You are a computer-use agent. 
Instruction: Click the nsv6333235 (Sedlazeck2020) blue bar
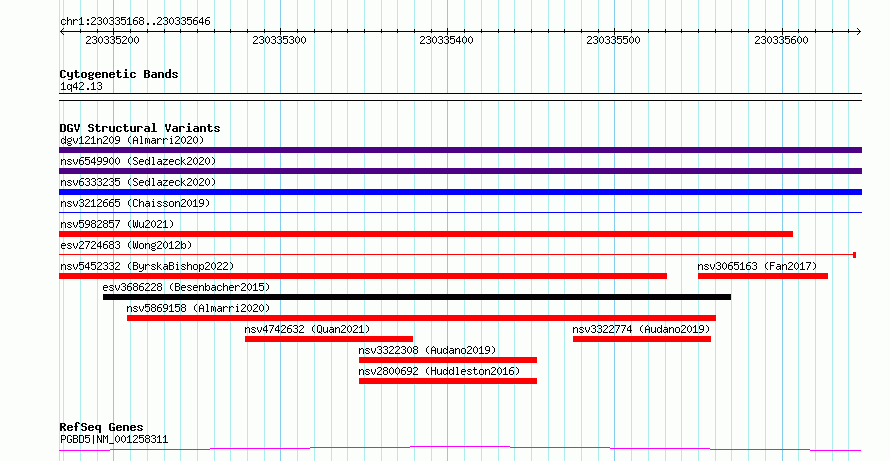(460, 192)
